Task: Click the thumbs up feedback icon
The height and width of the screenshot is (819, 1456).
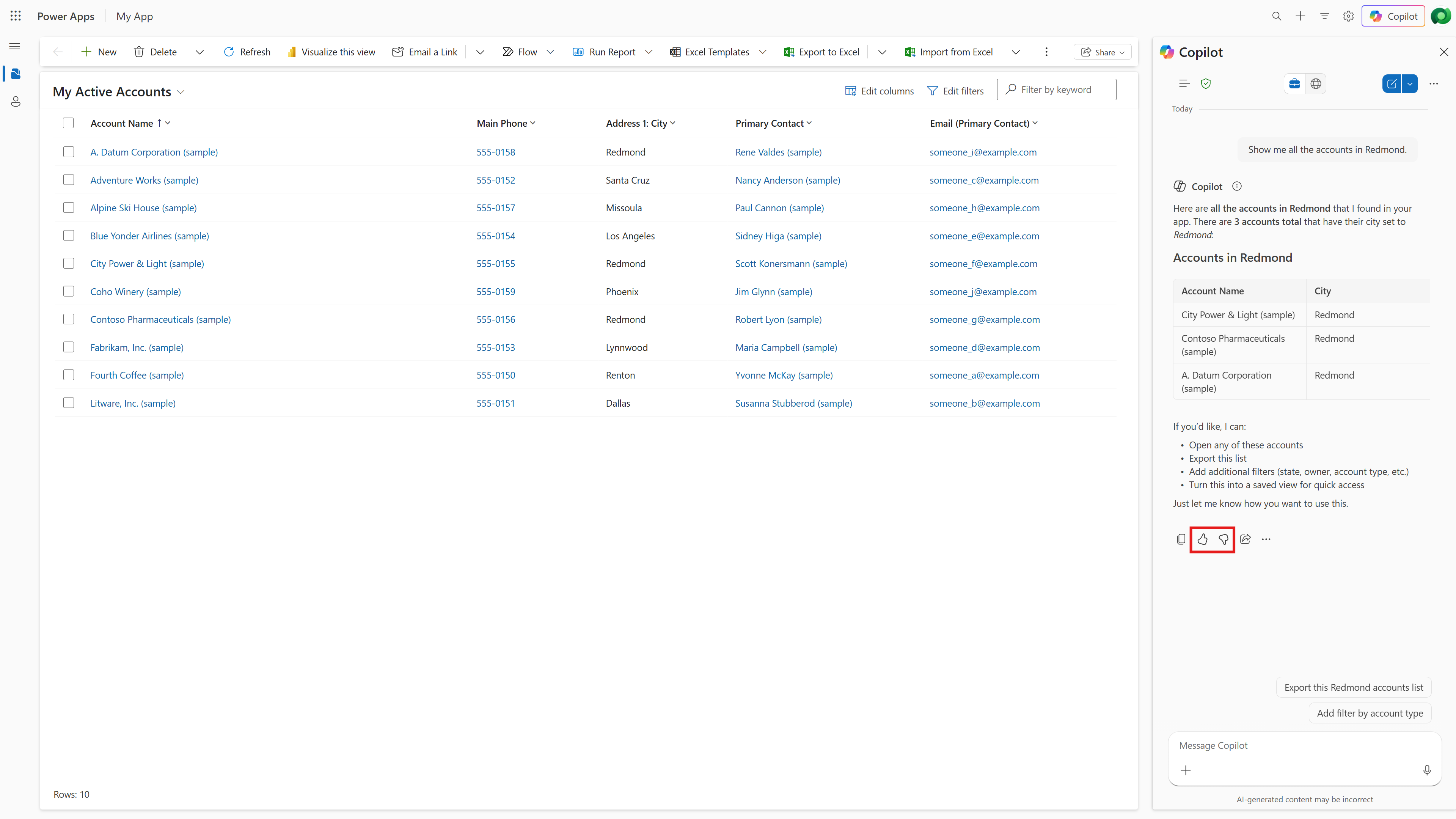Action: 1202,539
